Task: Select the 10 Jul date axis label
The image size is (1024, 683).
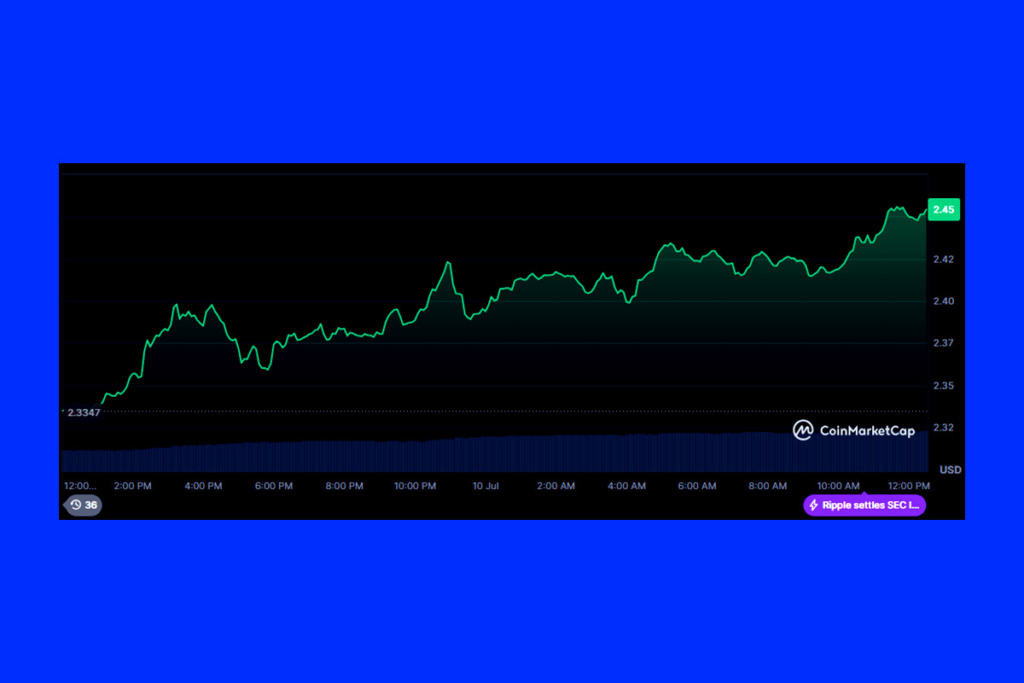Action: 485,486
